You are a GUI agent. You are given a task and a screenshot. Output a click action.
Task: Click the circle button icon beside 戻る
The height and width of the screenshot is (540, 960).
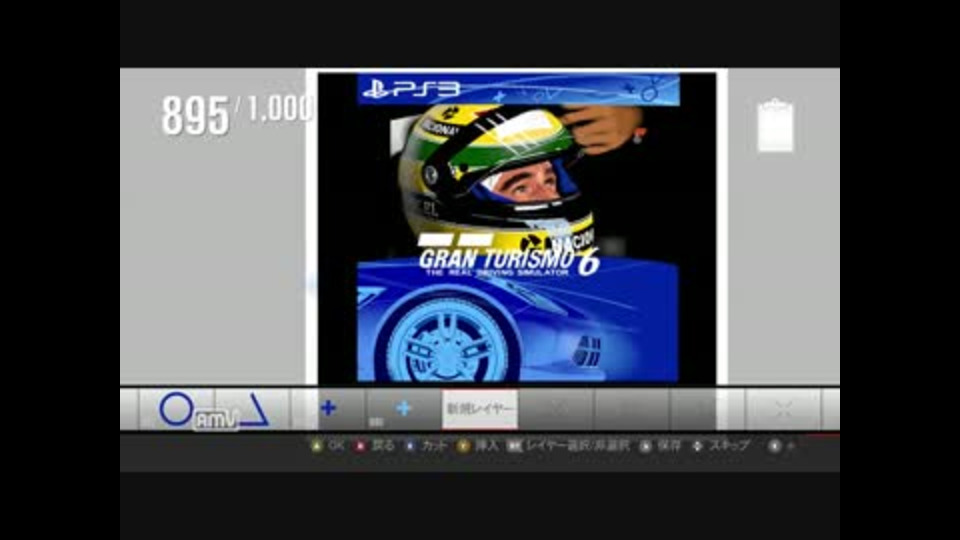[x=361, y=446]
